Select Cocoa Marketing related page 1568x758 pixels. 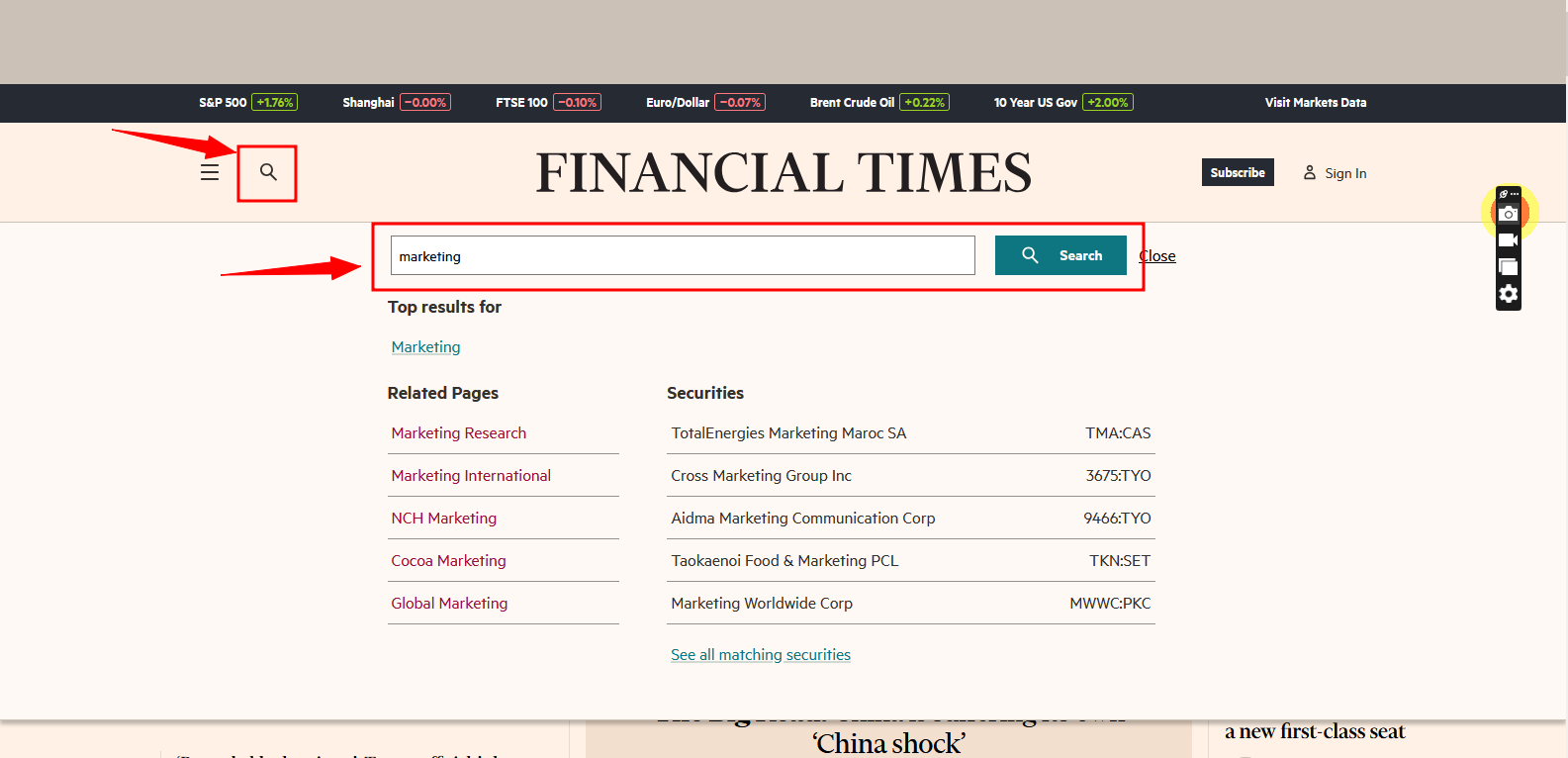coord(448,561)
